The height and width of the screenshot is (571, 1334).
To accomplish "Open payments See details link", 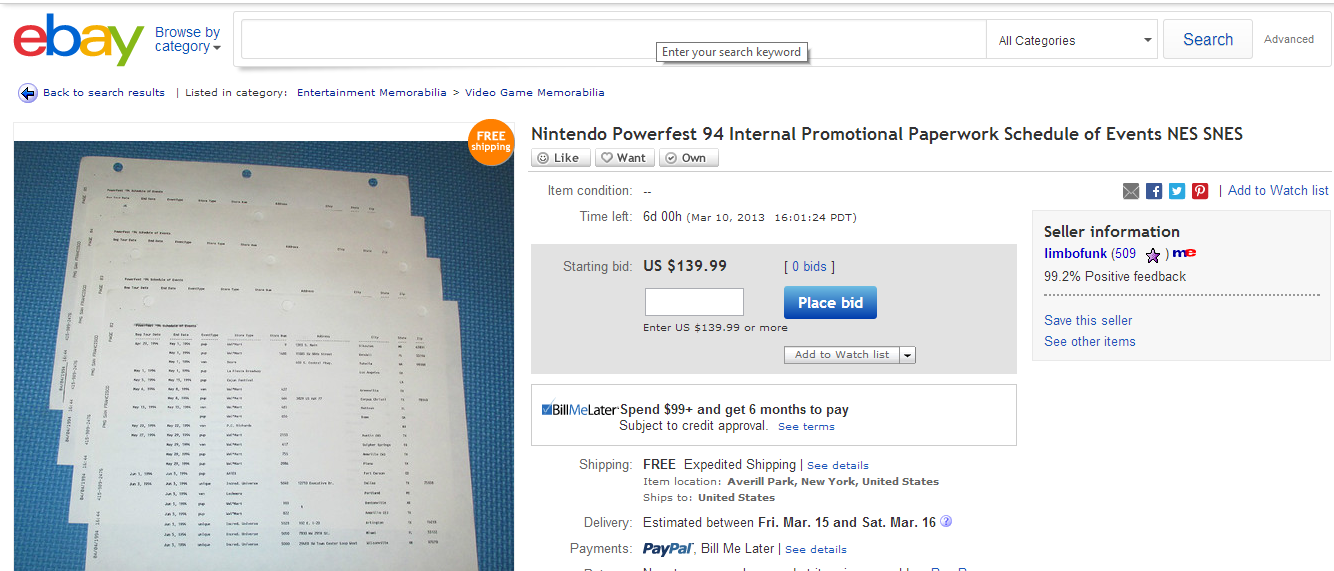I will (816, 550).
